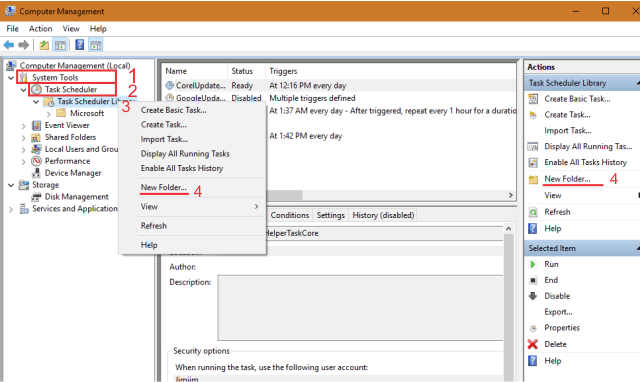This screenshot has width=640, height=382.
Task: Click the Forward arrow in the toolbar
Action: coord(24,45)
